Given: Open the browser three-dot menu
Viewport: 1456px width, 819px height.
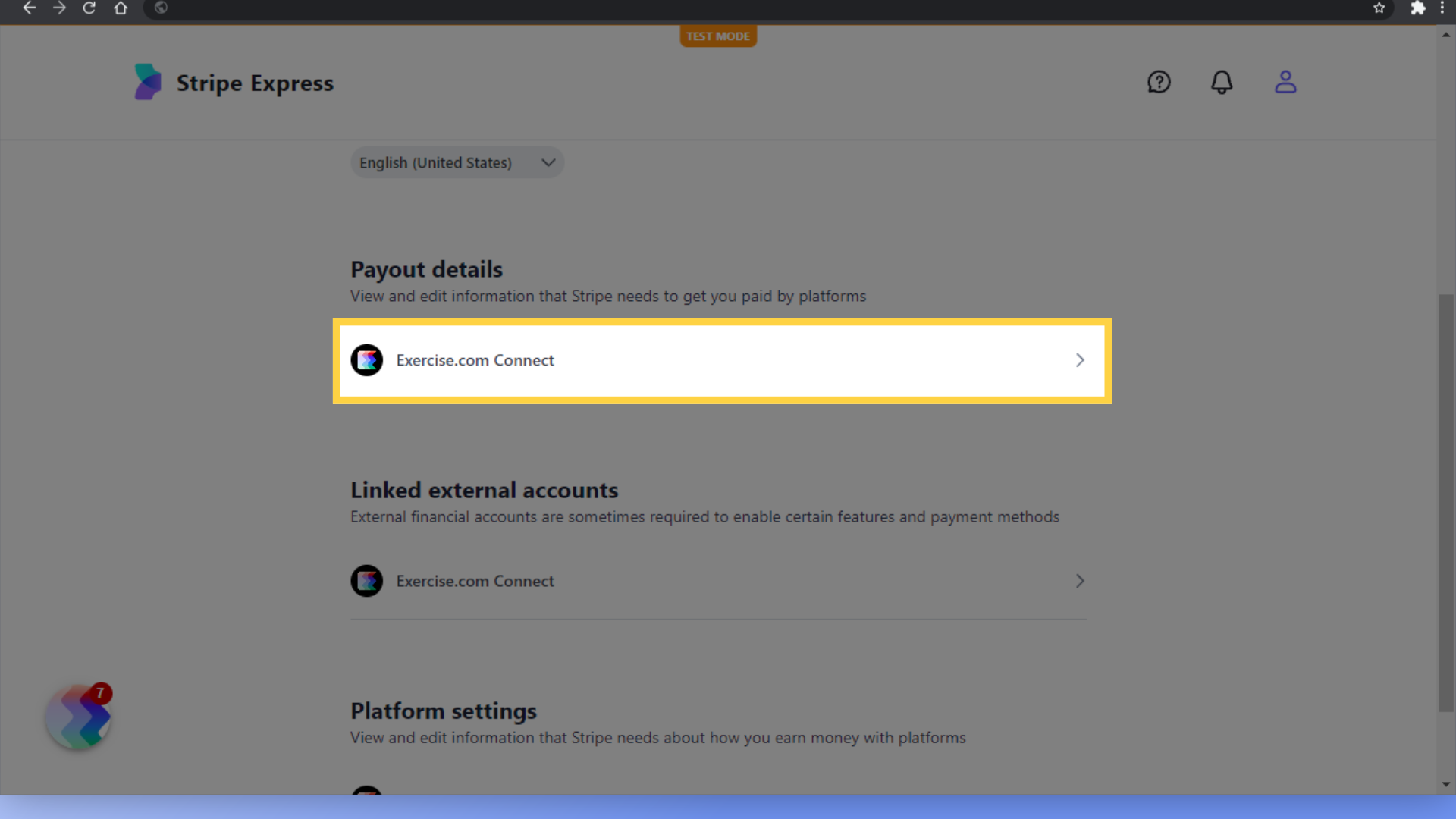Looking at the screenshot, I should (1442, 8).
